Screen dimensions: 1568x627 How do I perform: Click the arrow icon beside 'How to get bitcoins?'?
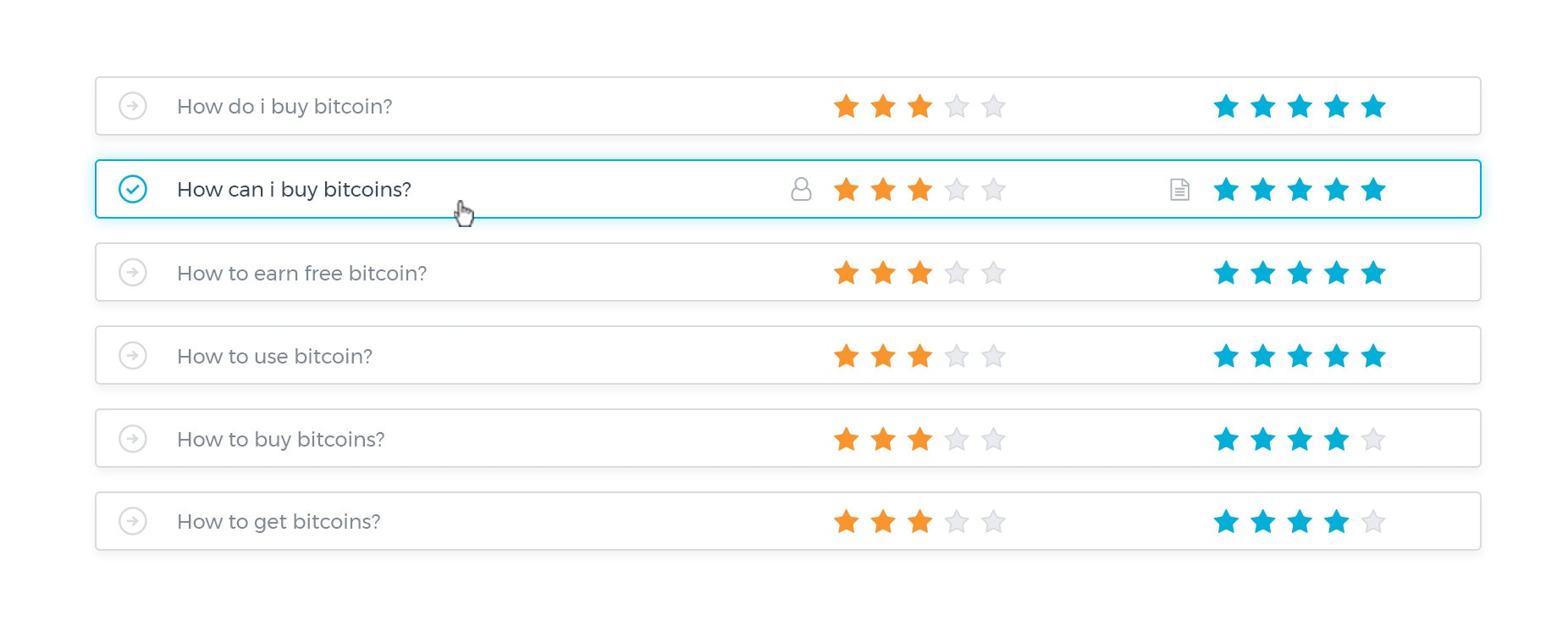click(x=132, y=521)
